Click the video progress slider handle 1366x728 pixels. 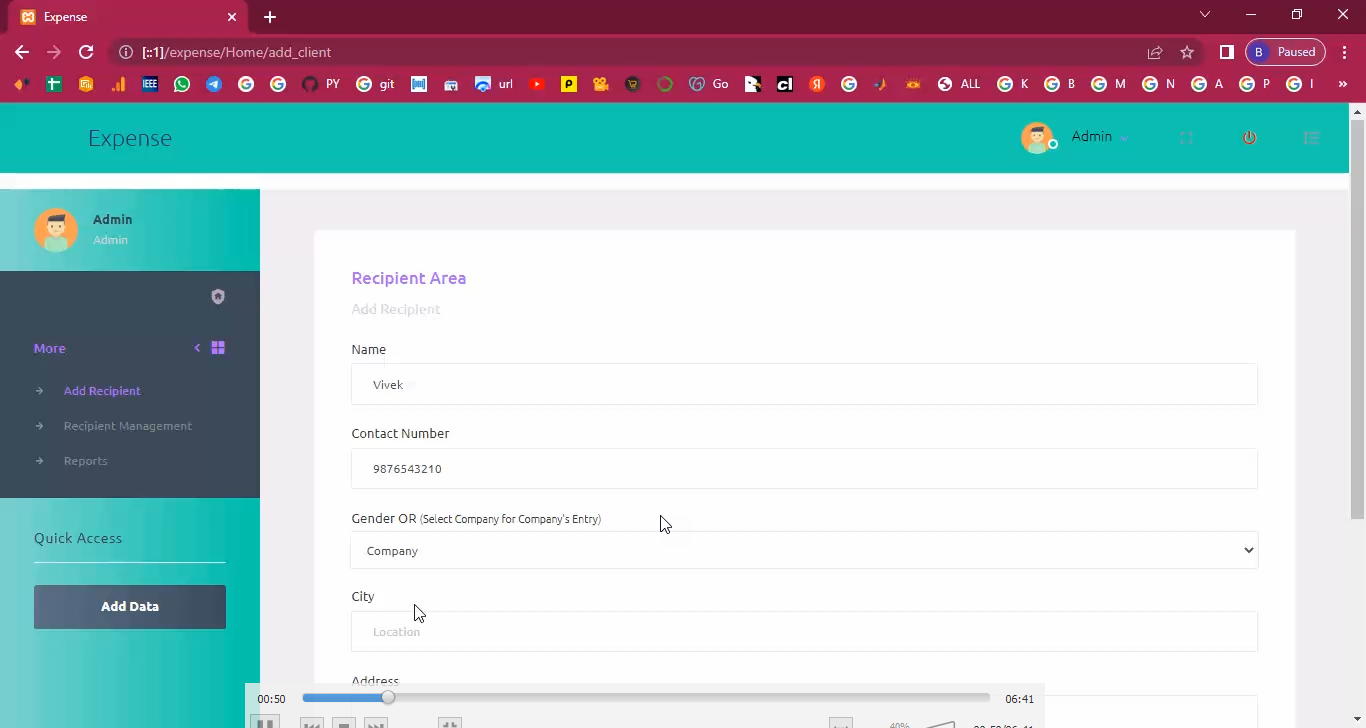coord(388,698)
